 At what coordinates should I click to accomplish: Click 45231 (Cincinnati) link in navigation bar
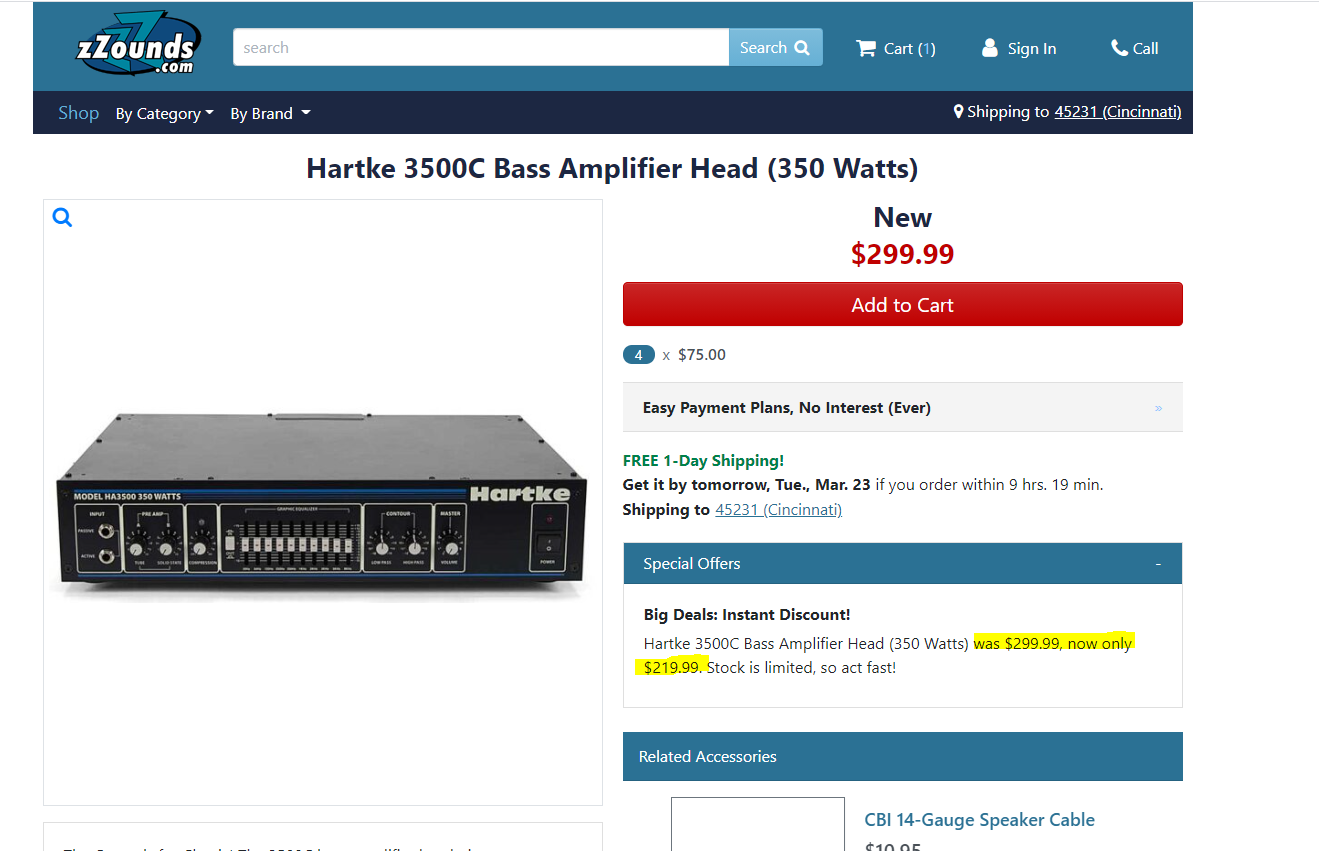pos(1118,112)
